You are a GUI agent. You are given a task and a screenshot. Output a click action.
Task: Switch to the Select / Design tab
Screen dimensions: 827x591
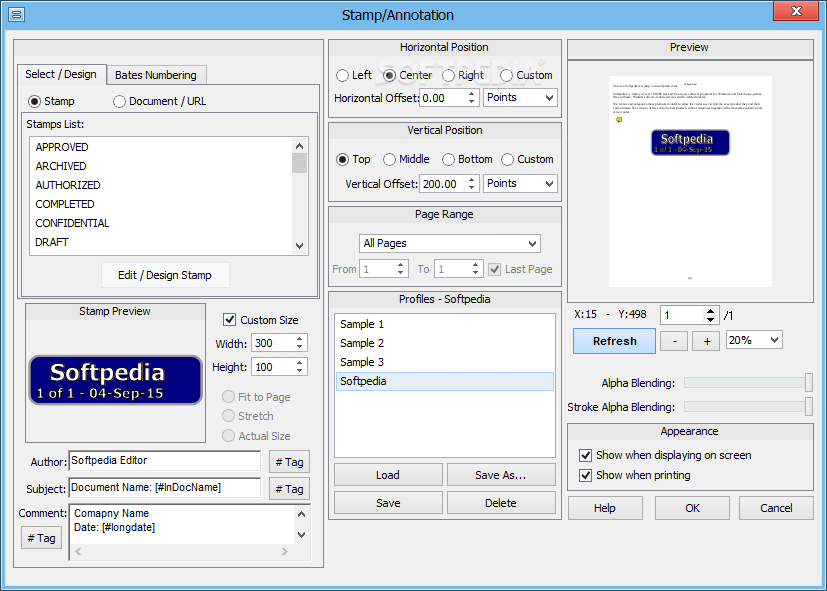[x=61, y=74]
